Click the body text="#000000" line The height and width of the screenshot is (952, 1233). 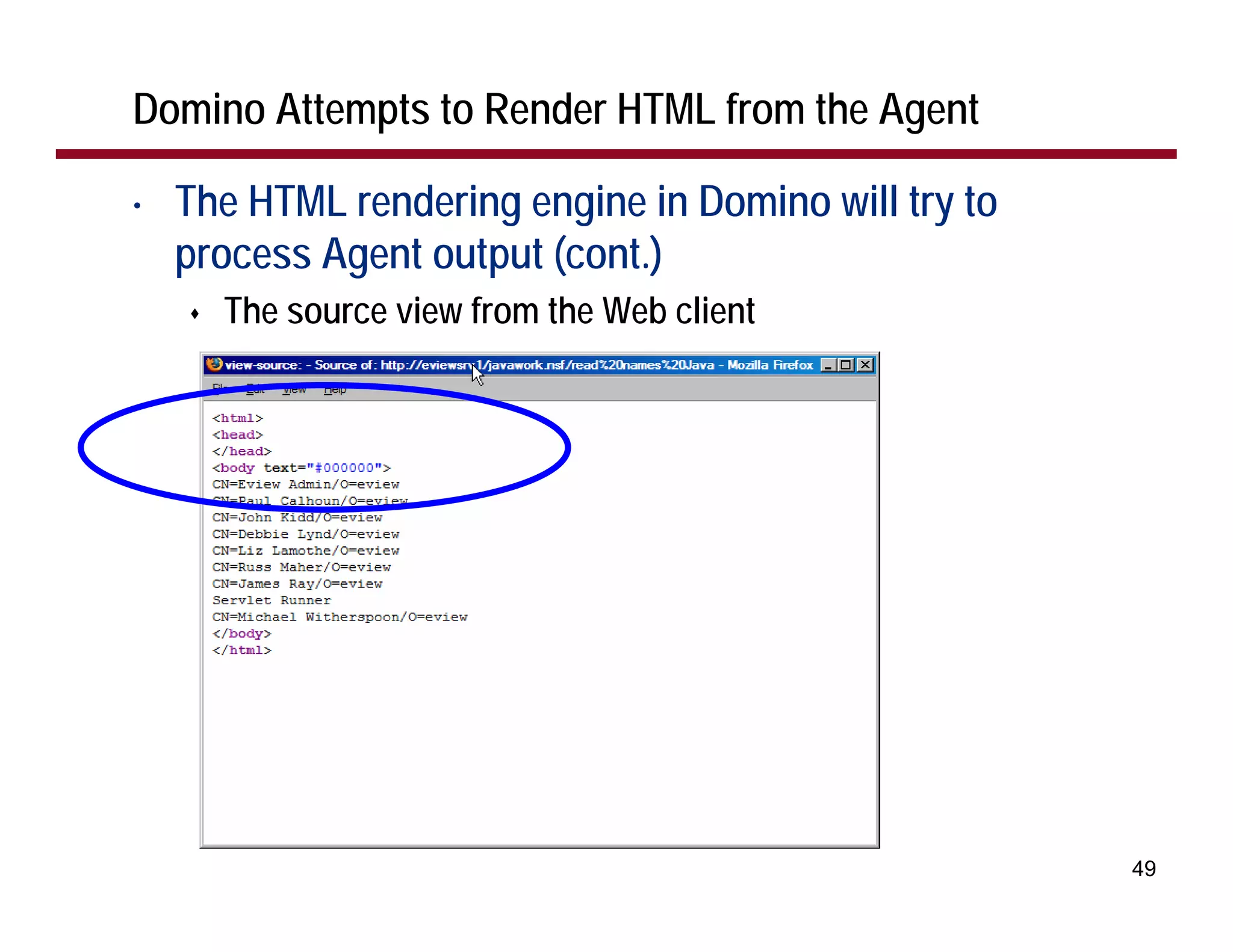click(x=302, y=468)
